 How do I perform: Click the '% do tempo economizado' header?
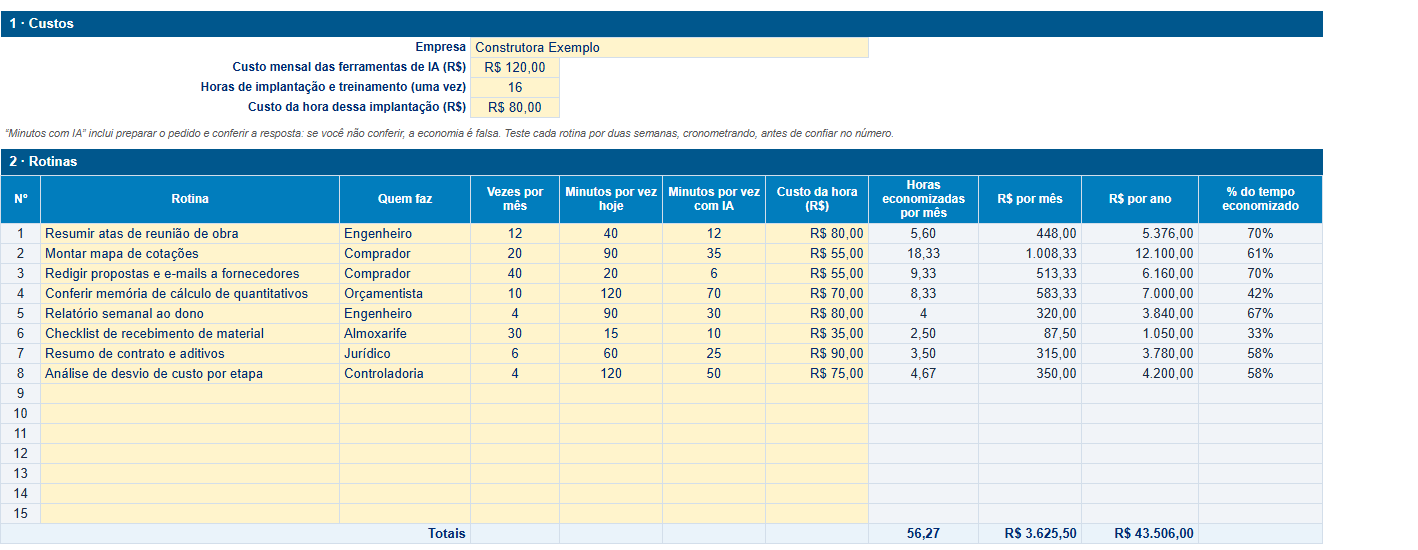pos(1260,199)
